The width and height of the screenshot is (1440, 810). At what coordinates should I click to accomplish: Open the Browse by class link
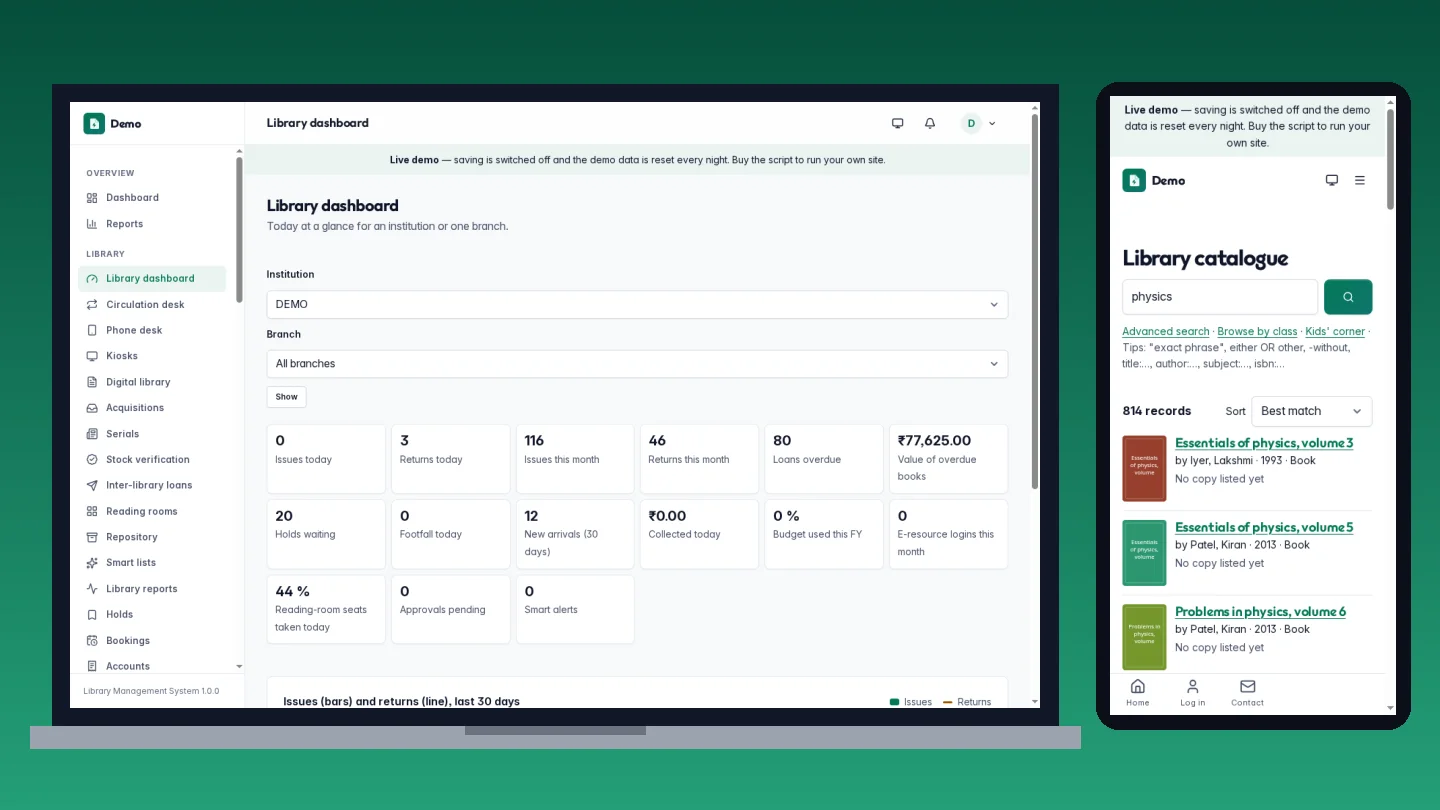click(1257, 331)
